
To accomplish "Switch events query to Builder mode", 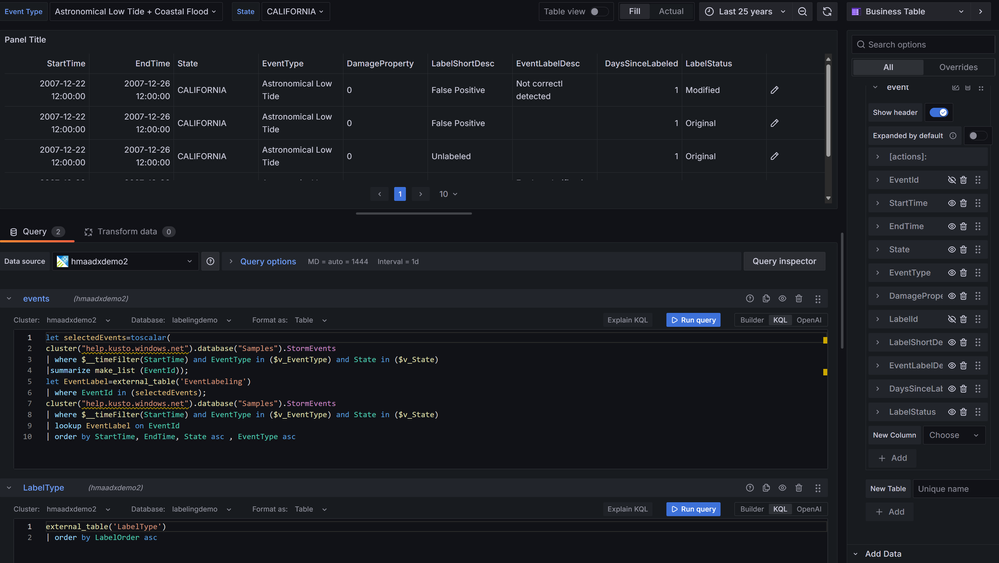I will (x=752, y=320).
